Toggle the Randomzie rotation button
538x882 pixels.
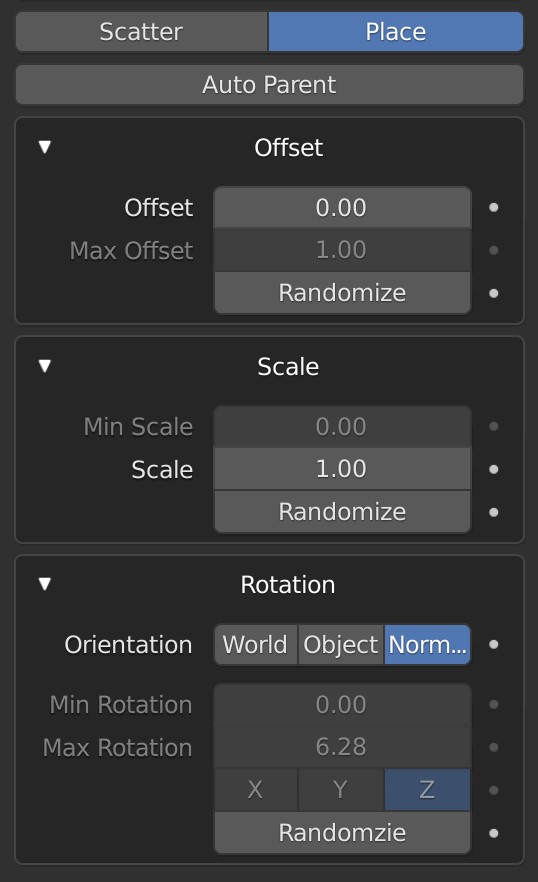342,833
